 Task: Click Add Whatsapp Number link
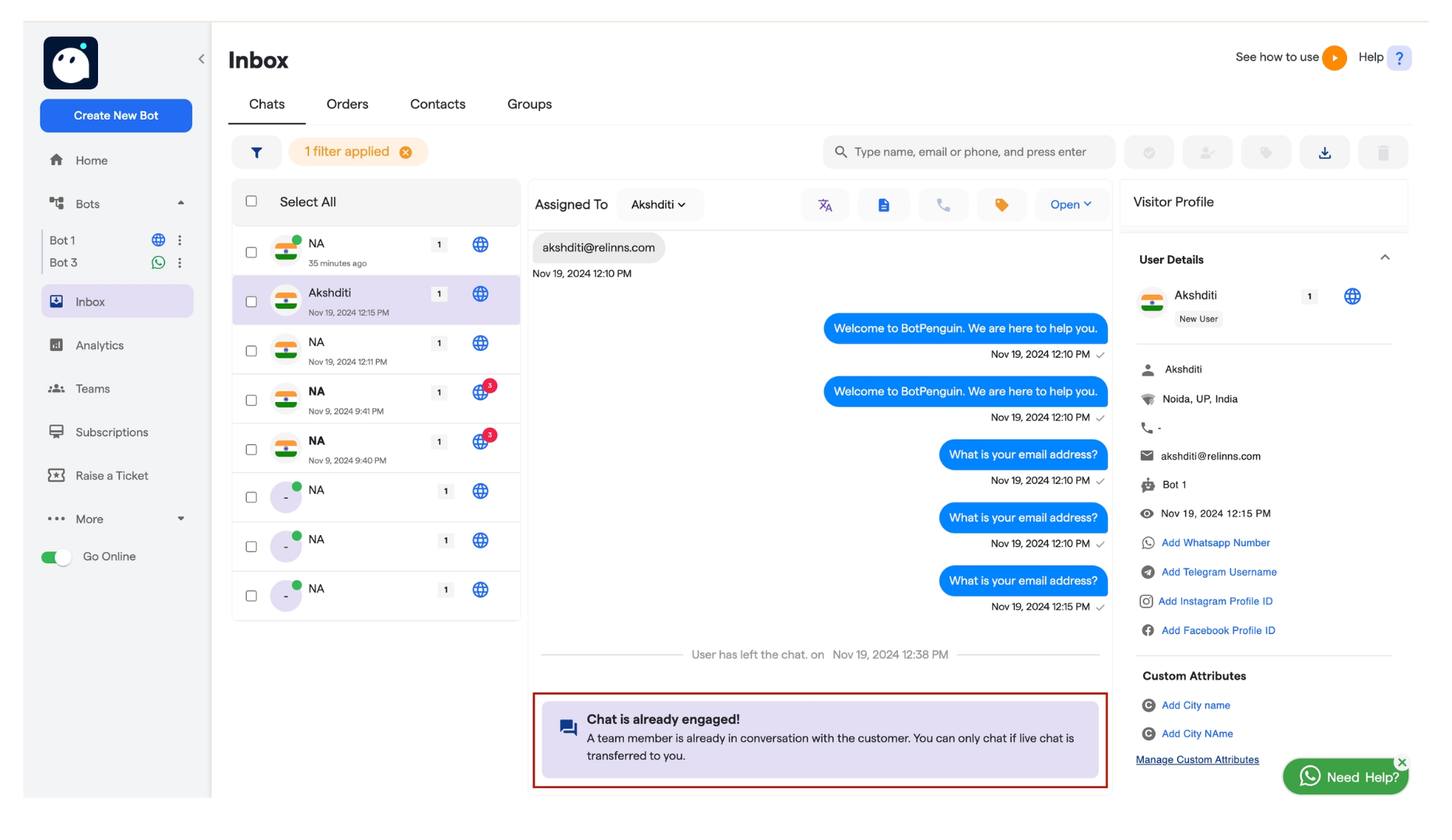1215,543
